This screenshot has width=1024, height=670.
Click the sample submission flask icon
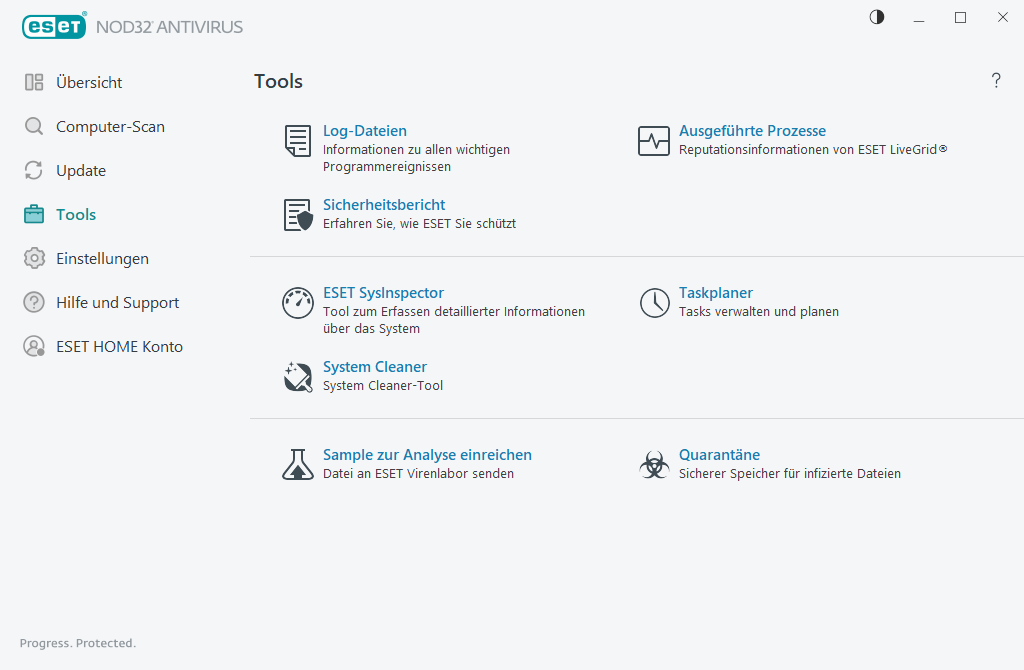297,465
